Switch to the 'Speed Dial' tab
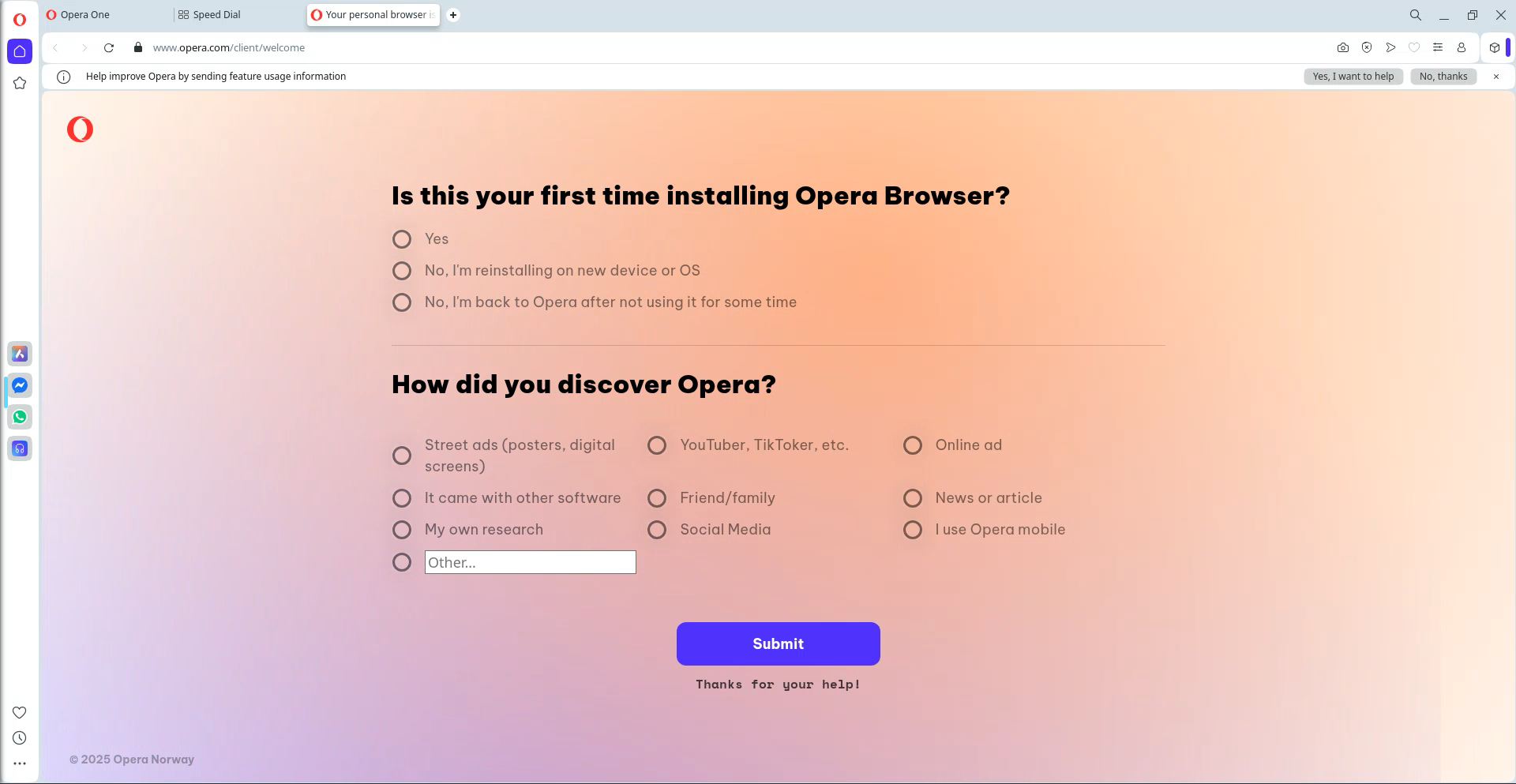Viewport: 1516px width, 784px height. point(239,15)
